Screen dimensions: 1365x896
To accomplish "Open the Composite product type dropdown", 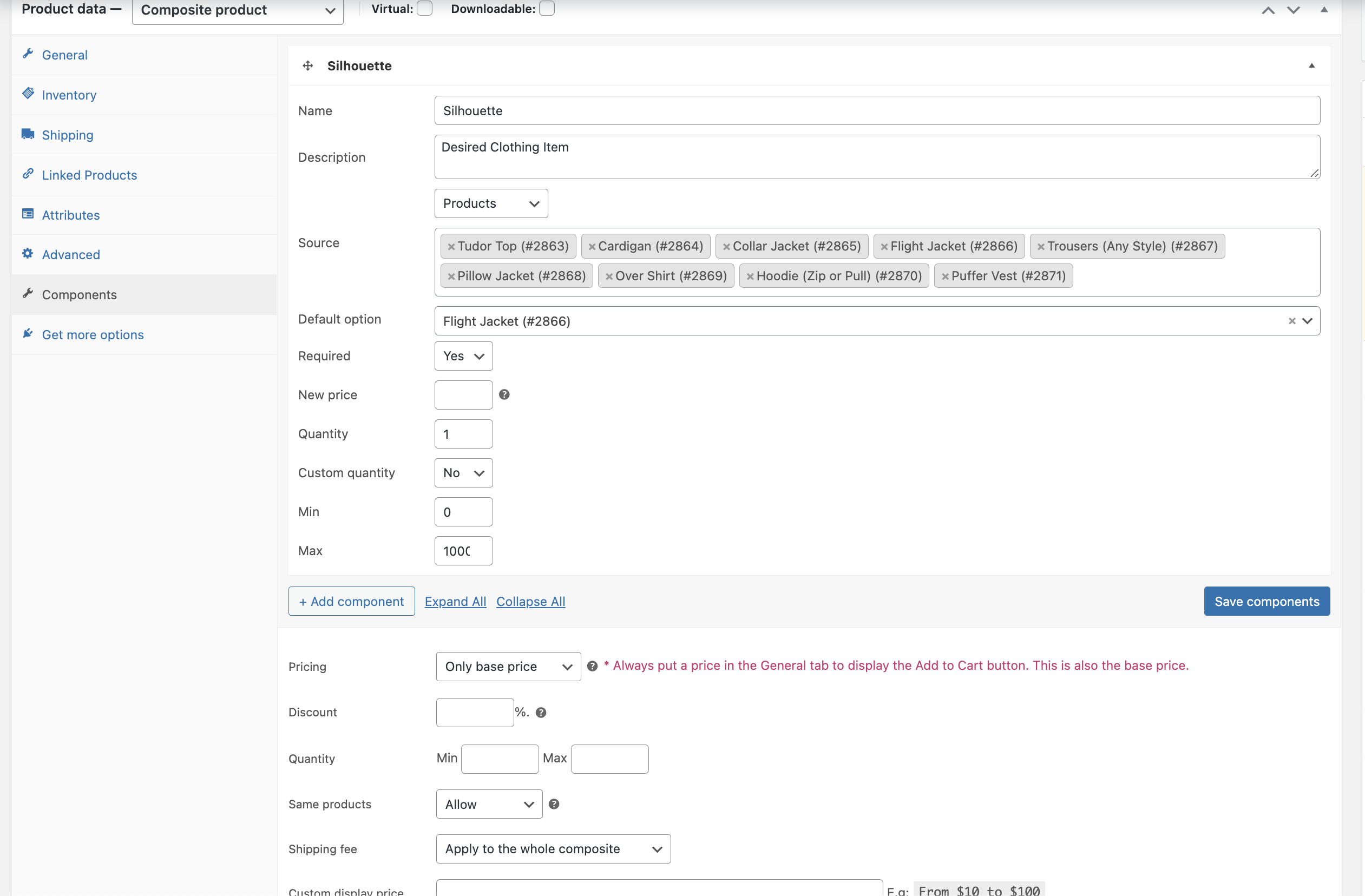I will pos(238,10).
